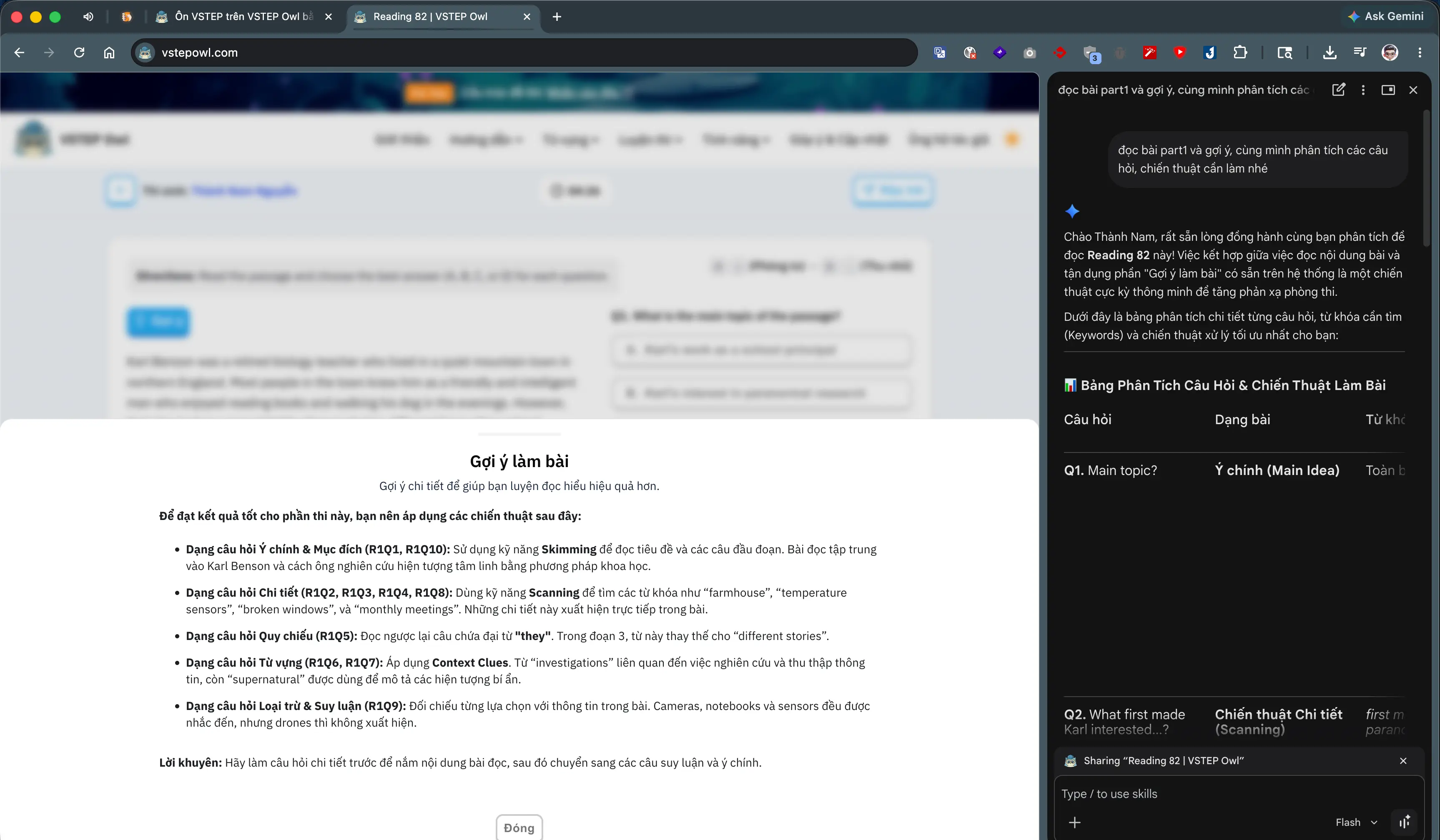
Task: Open a new browser tab
Action: [557, 17]
